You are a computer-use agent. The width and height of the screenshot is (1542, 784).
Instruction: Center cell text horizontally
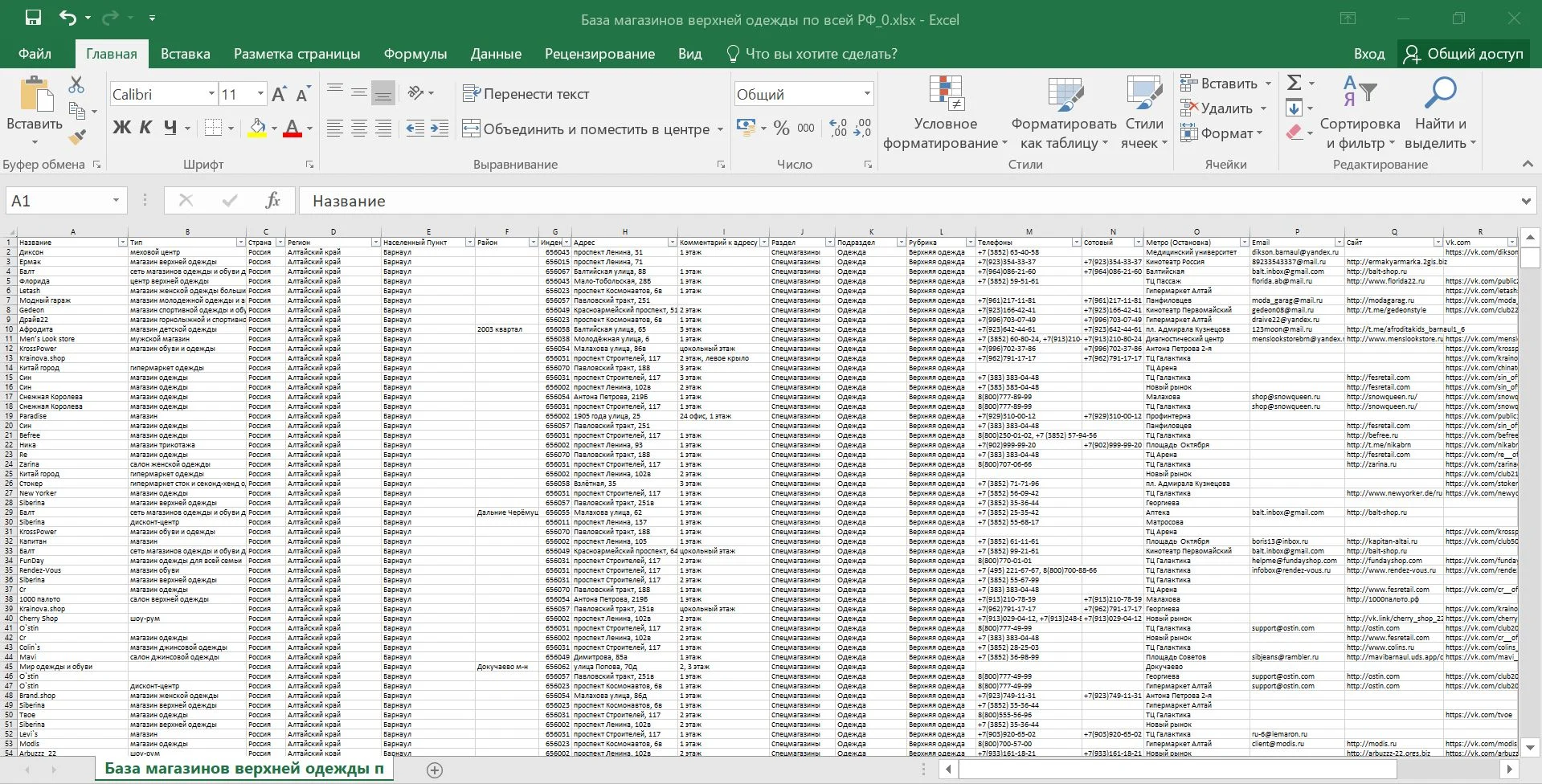[359, 128]
